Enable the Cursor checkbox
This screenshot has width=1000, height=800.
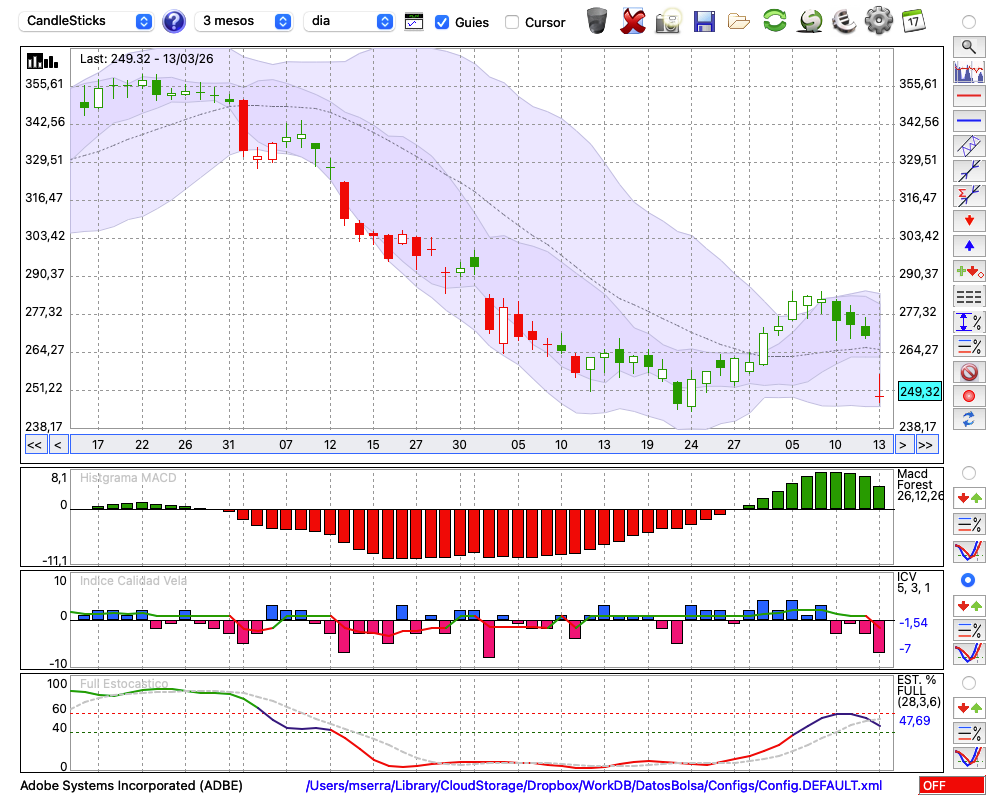(x=511, y=22)
